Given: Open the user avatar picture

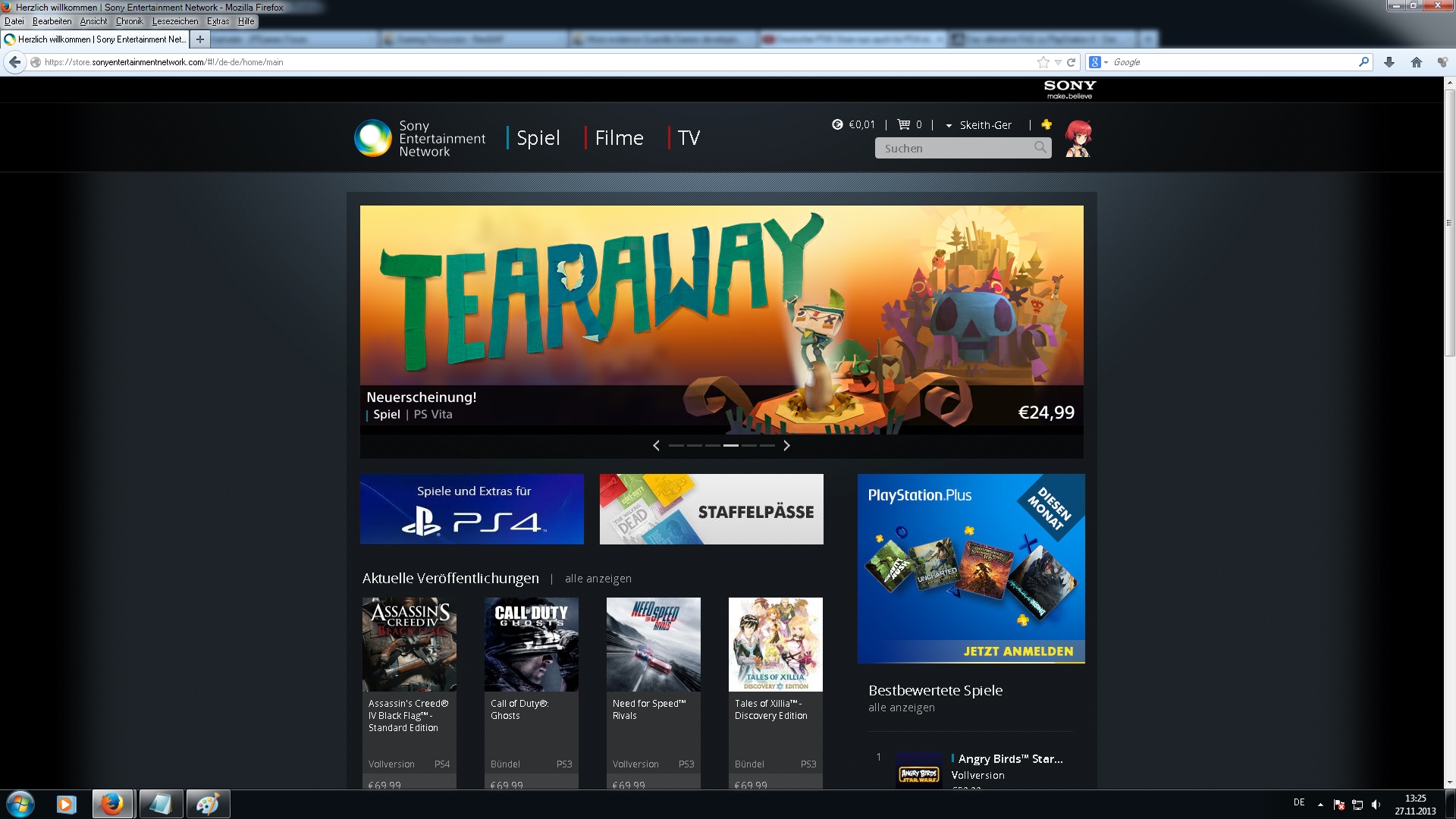Looking at the screenshot, I should coord(1078,138).
